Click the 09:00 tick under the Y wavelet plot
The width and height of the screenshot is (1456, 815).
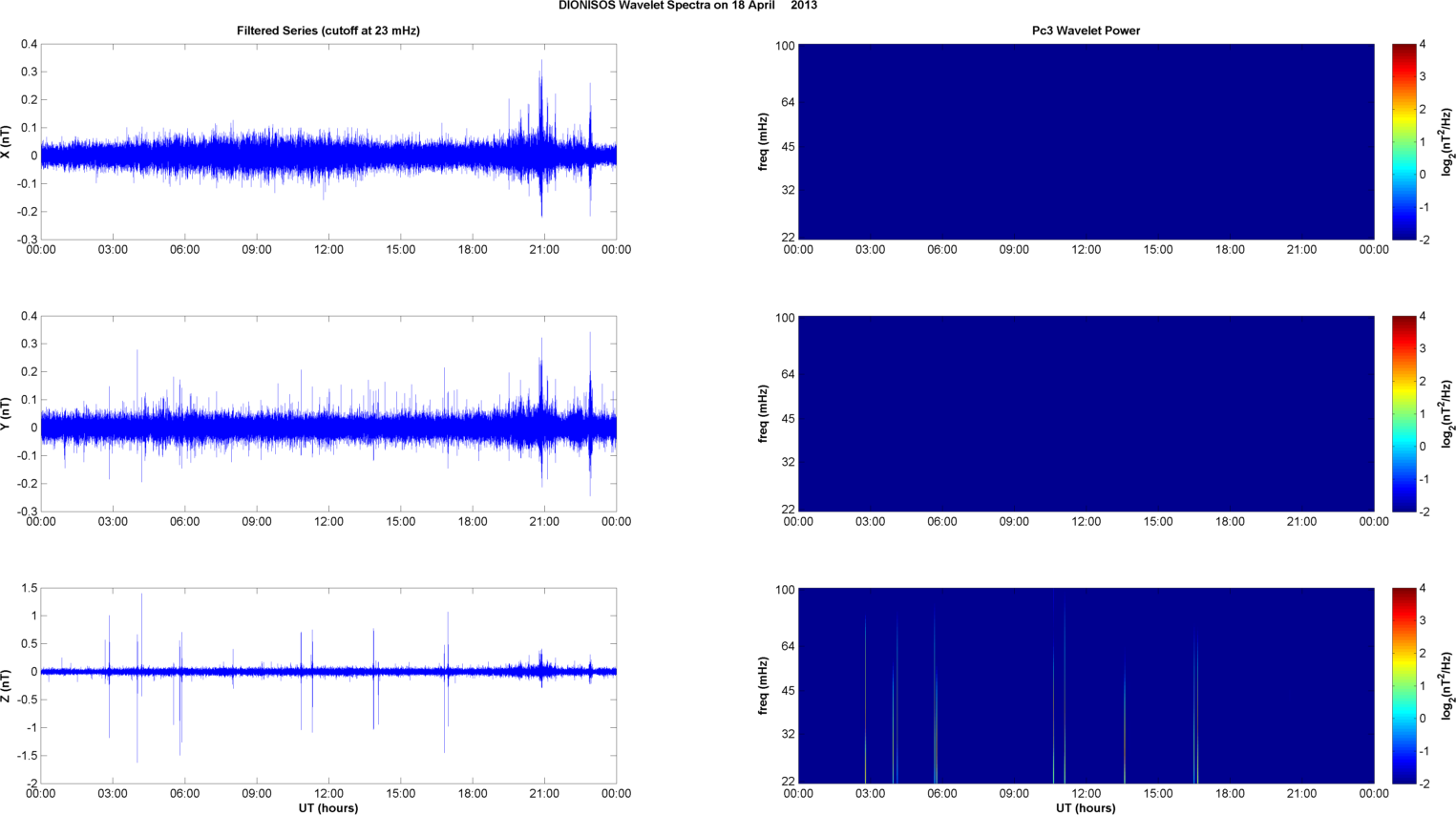[x=1014, y=522]
